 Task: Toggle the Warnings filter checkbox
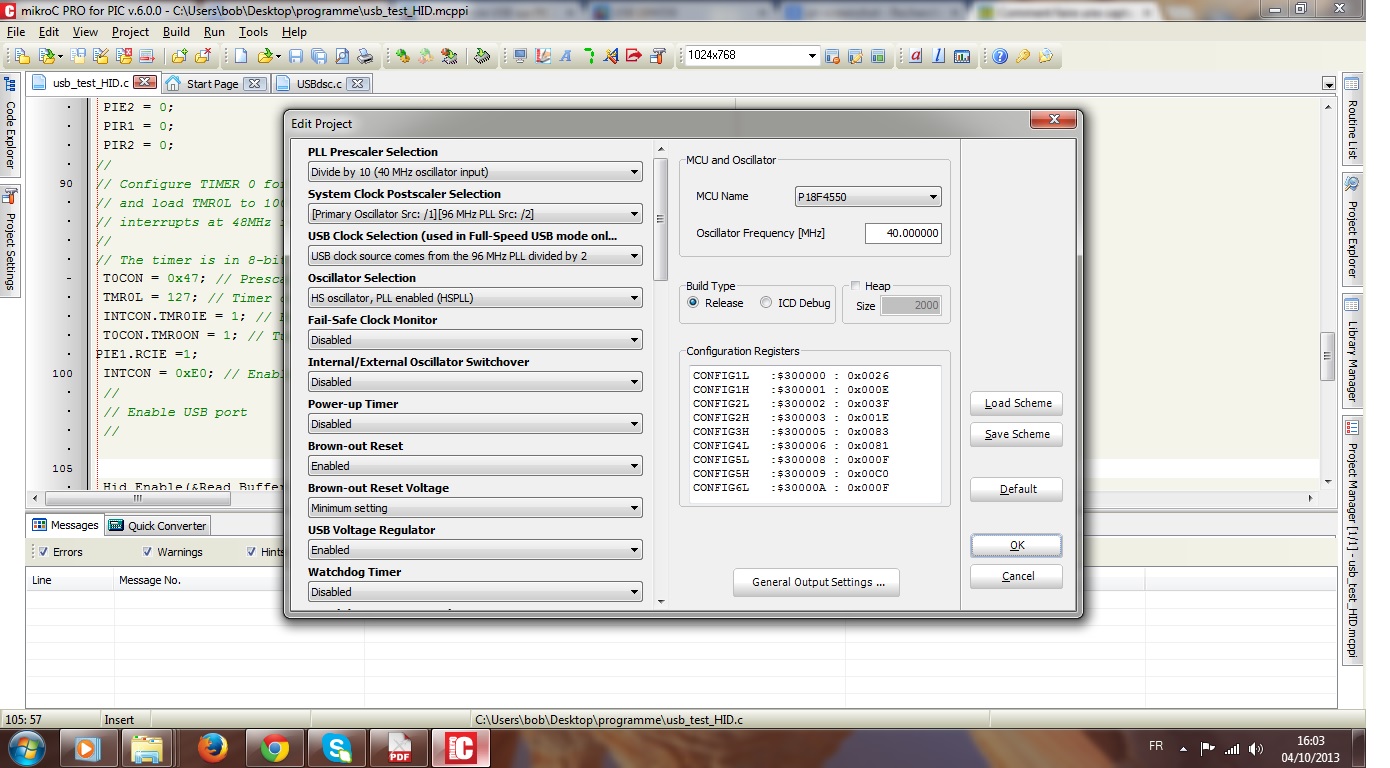click(148, 552)
